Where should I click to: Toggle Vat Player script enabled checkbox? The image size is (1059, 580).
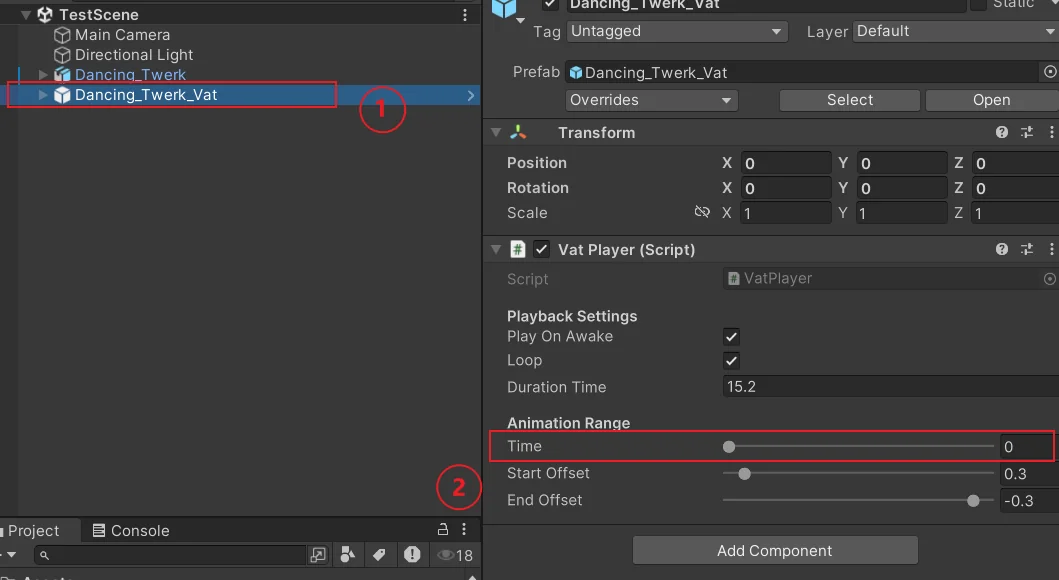(542, 249)
